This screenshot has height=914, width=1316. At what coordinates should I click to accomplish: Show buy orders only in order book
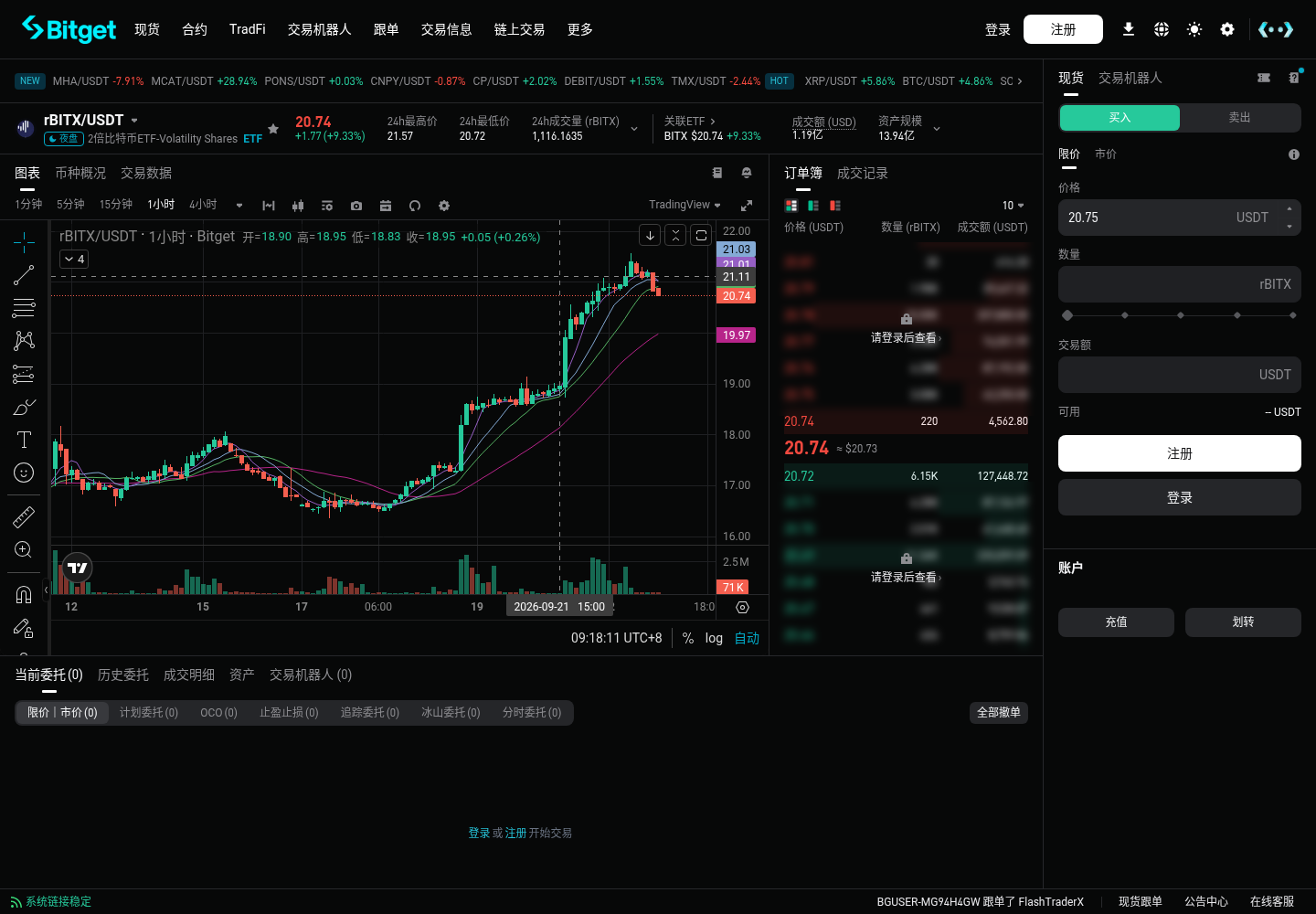coord(813,206)
